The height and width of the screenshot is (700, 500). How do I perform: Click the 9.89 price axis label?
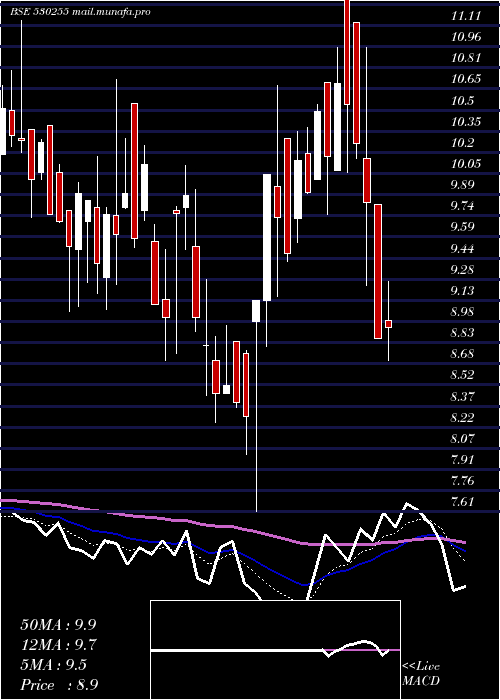pyautogui.click(x=463, y=185)
